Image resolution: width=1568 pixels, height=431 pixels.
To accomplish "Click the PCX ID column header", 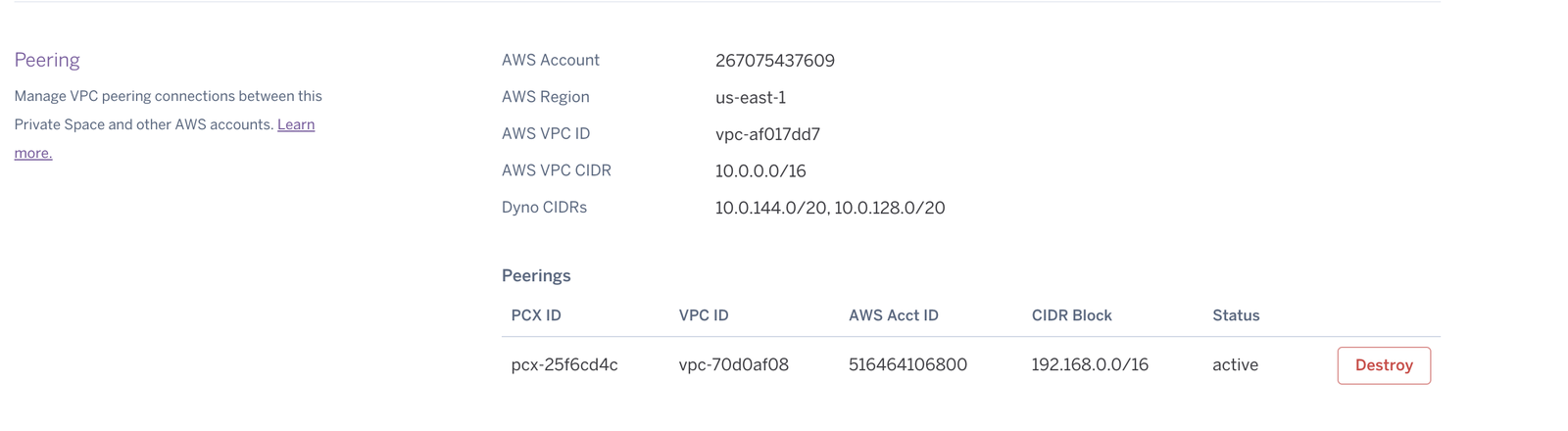I will click(x=536, y=315).
